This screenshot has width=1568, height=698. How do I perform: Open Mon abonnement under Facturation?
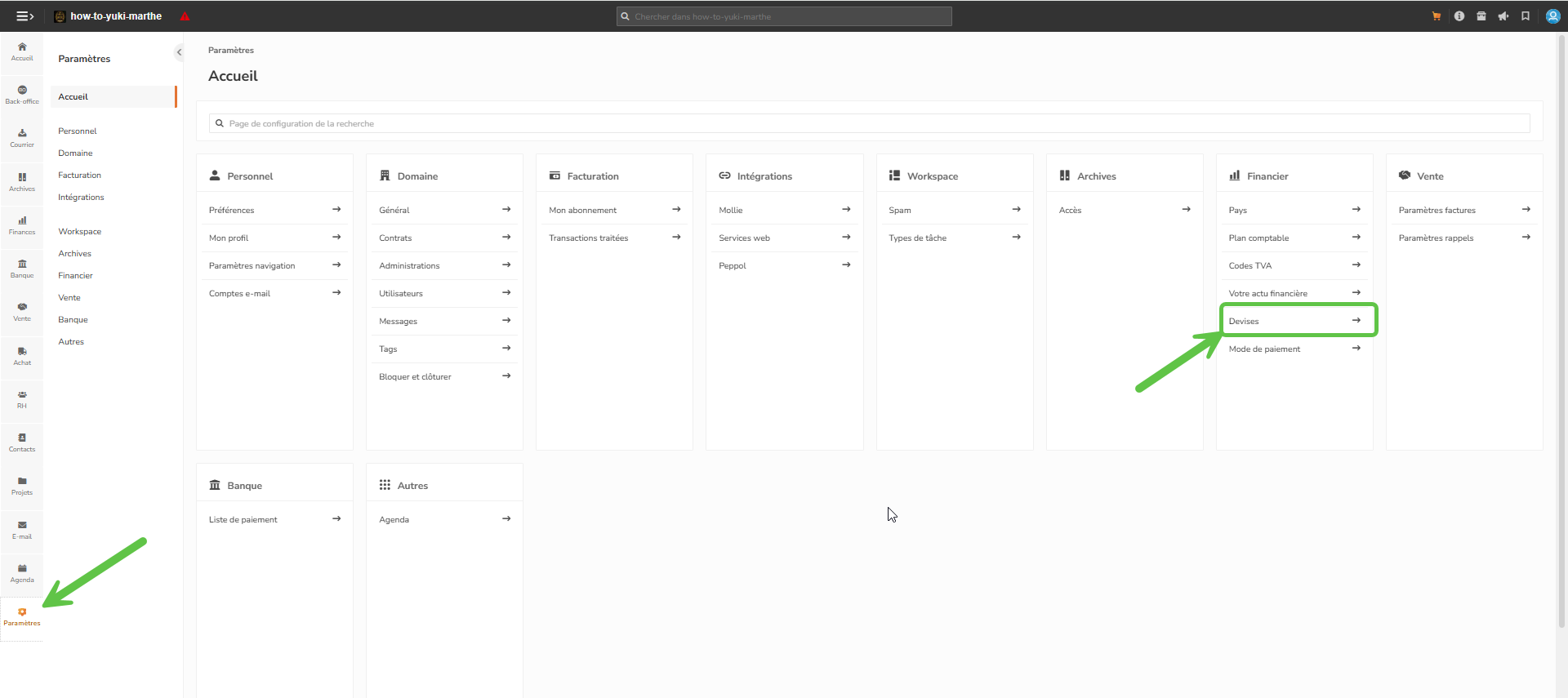click(615, 210)
